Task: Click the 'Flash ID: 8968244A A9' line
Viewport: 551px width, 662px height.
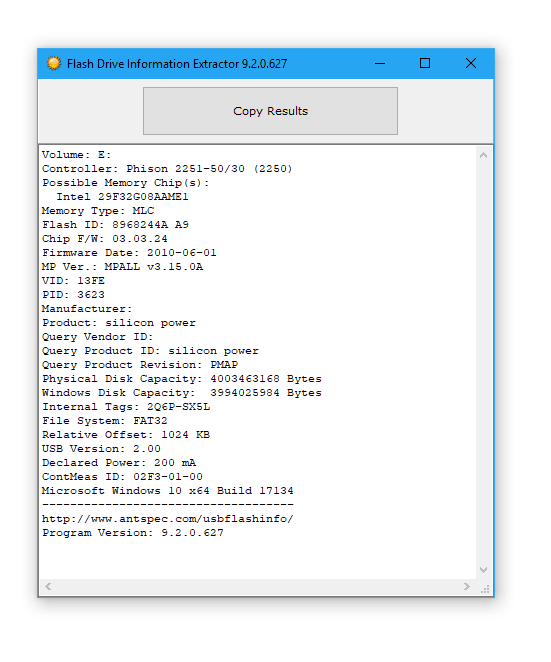Action: point(115,225)
